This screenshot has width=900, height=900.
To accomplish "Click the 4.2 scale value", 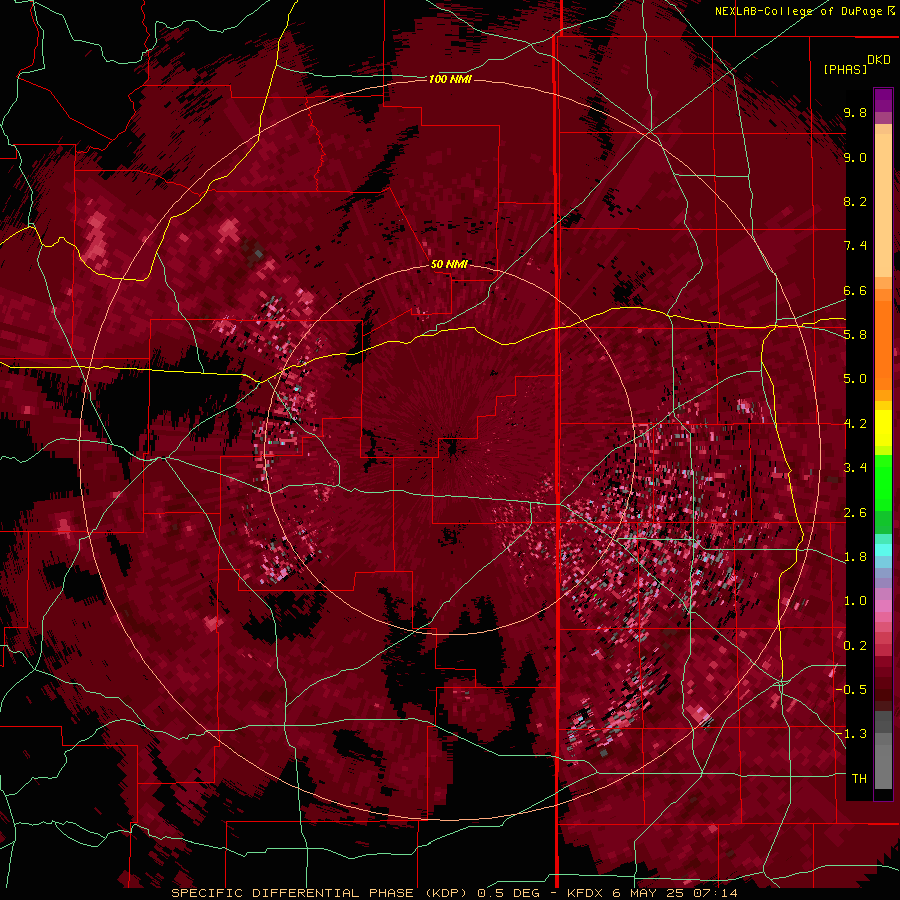I will (855, 424).
